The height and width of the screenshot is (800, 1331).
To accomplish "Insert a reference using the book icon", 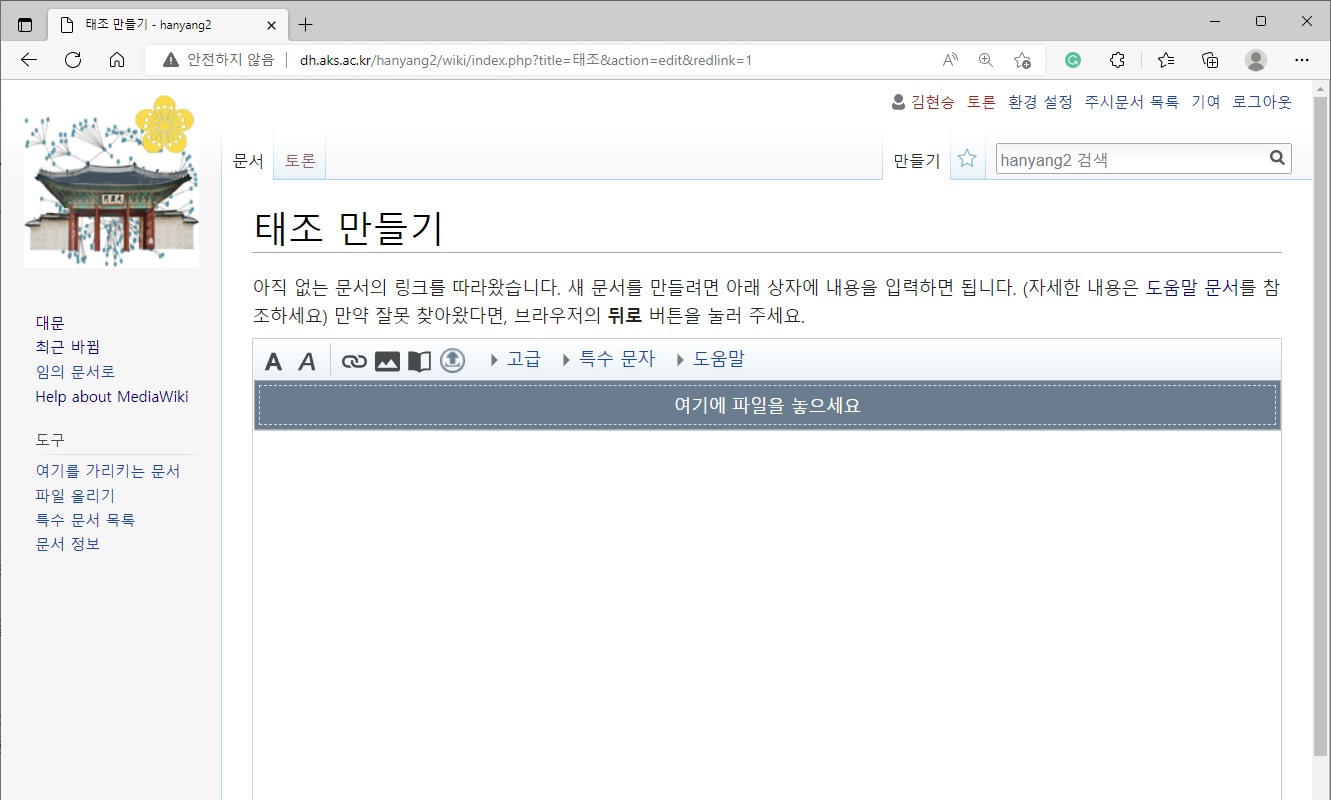I will [x=419, y=361].
